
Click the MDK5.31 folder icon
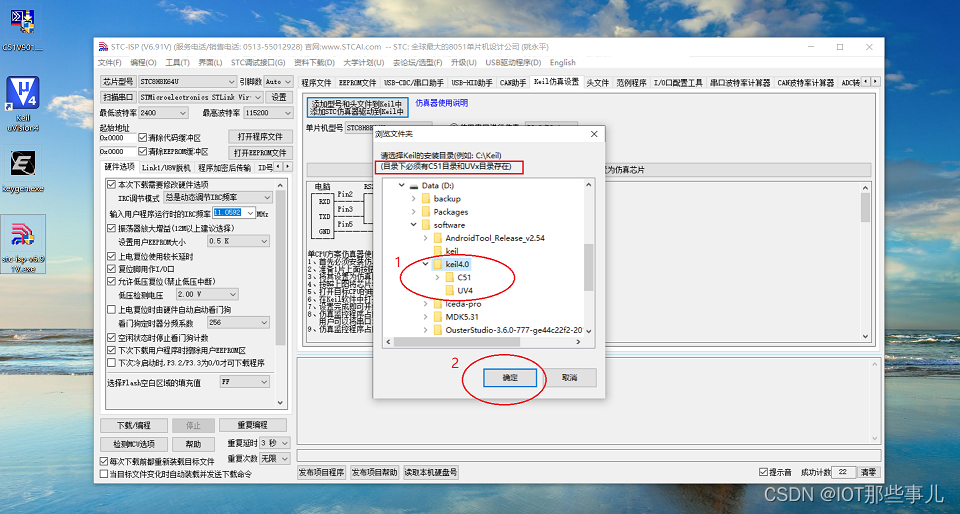(x=438, y=317)
